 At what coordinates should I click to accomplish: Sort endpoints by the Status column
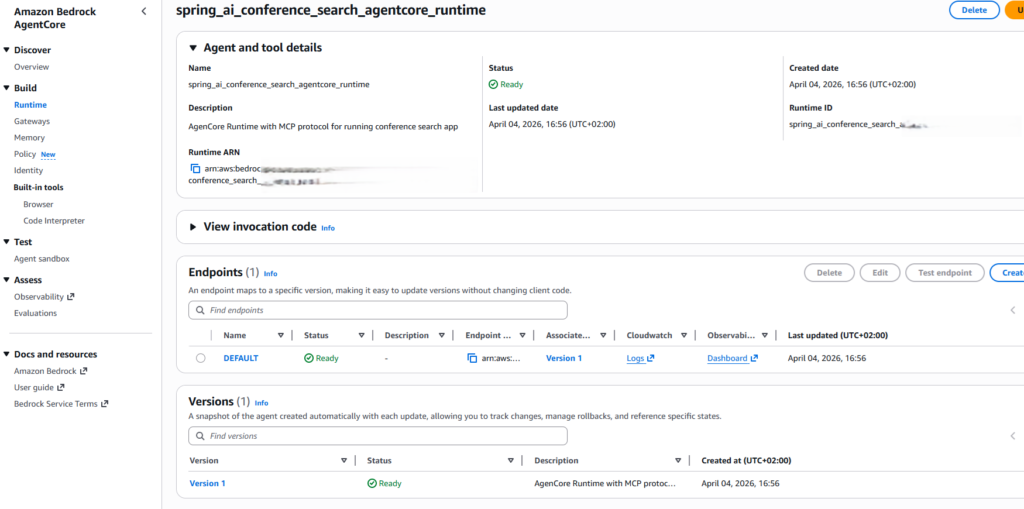click(x=361, y=335)
